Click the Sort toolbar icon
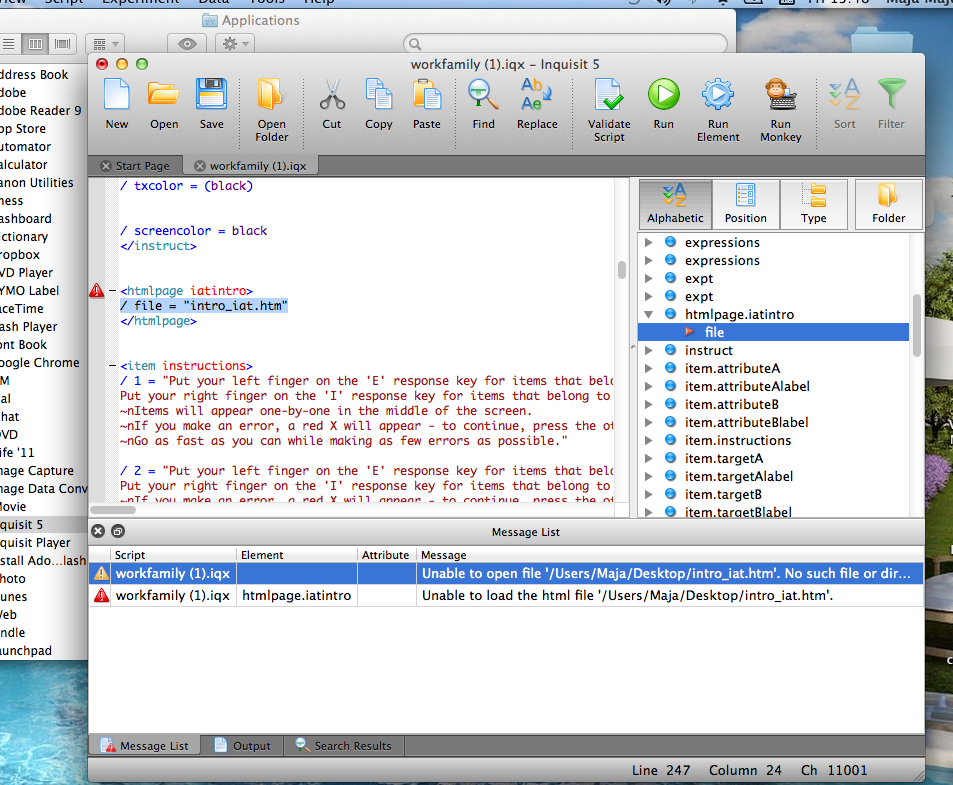This screenshot has height=785, width=953. point(845,103)
